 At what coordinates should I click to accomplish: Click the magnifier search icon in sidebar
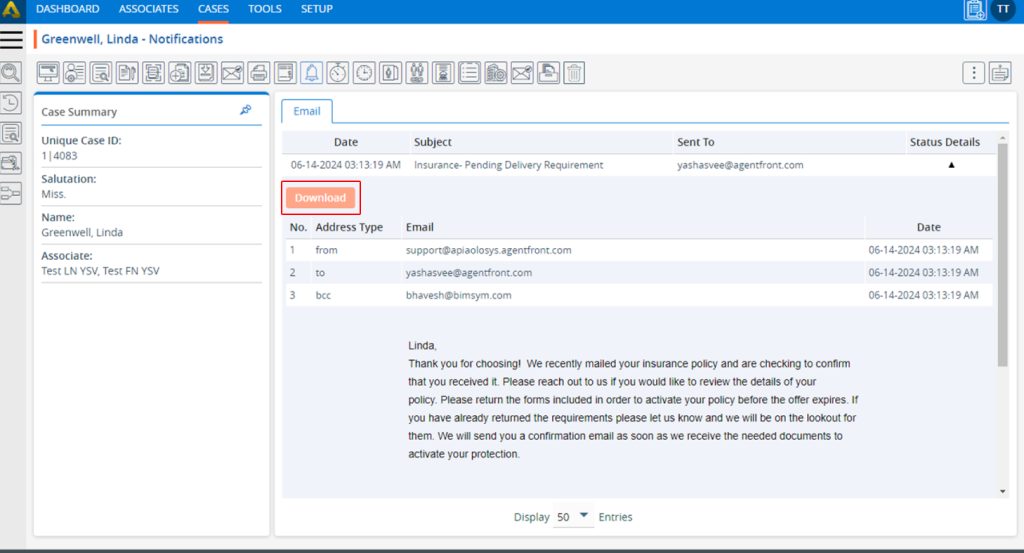point(11,73)
